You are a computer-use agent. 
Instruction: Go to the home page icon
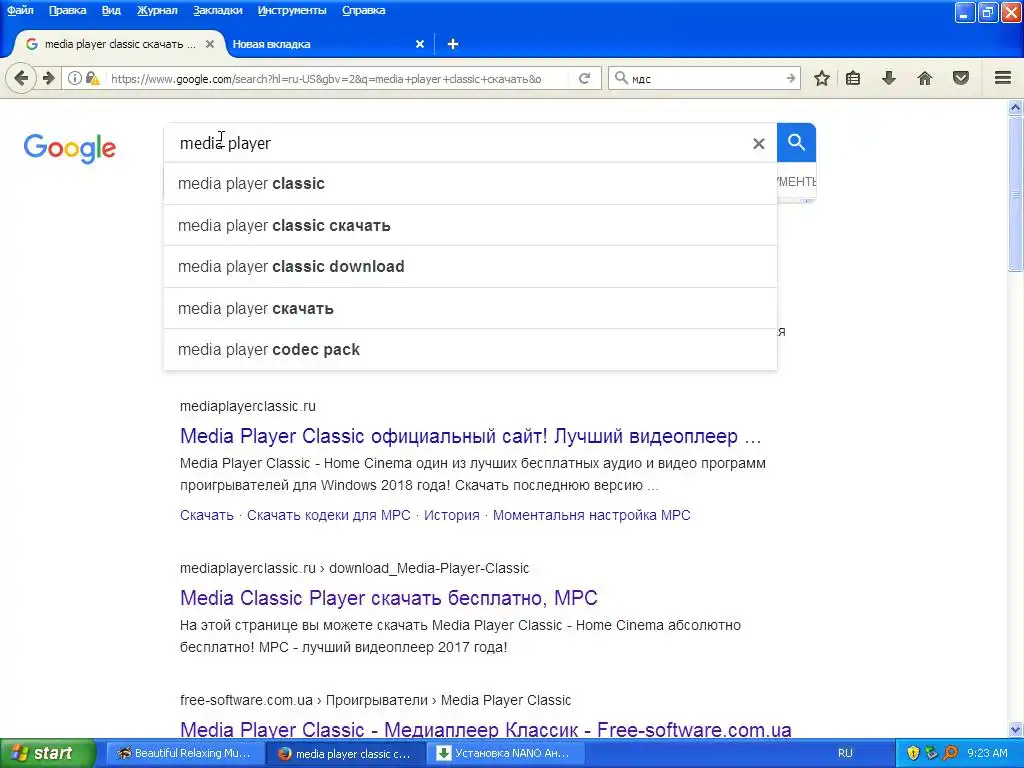(925, 78)
